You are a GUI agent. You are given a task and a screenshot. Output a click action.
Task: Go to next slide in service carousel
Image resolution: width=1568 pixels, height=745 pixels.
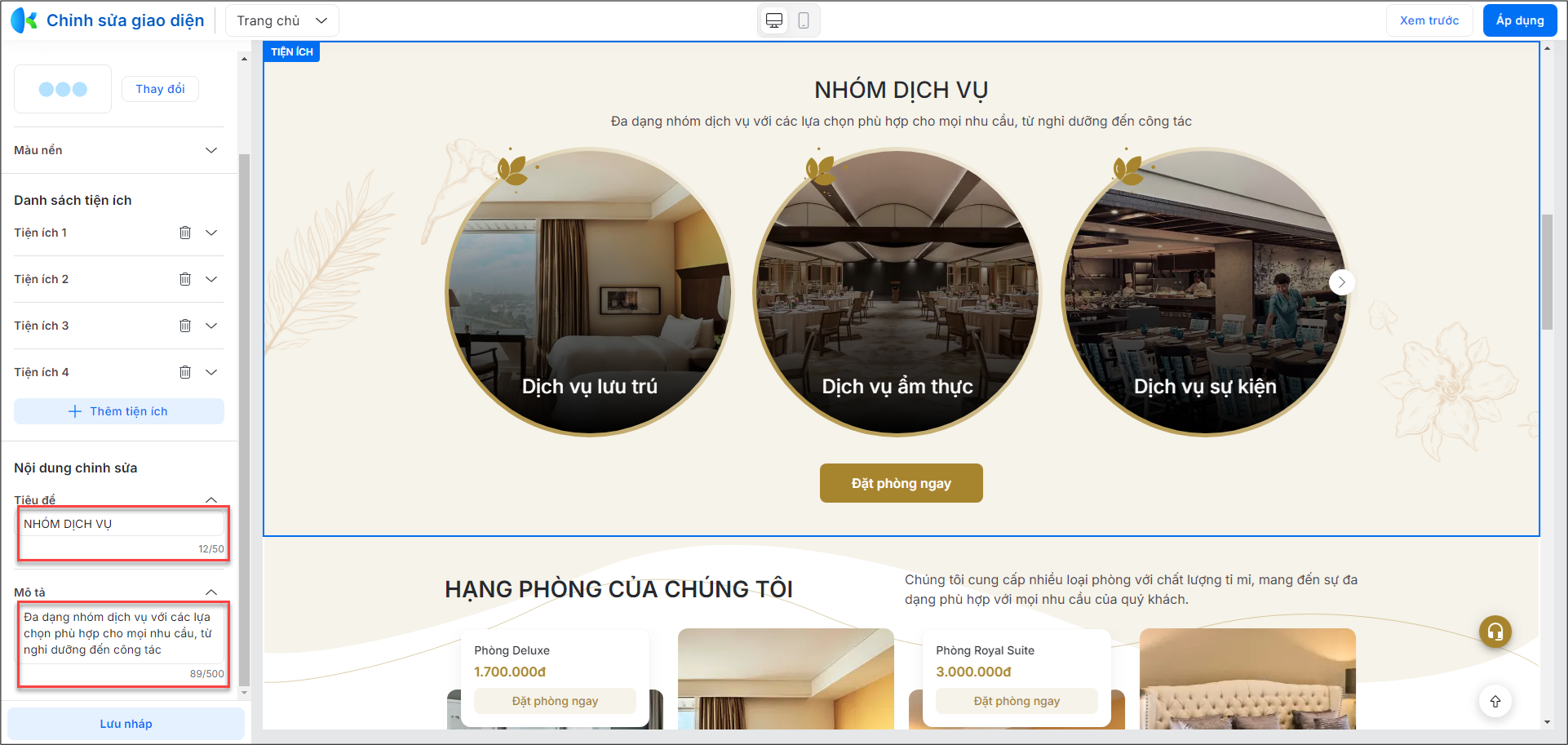point(1341,282)
